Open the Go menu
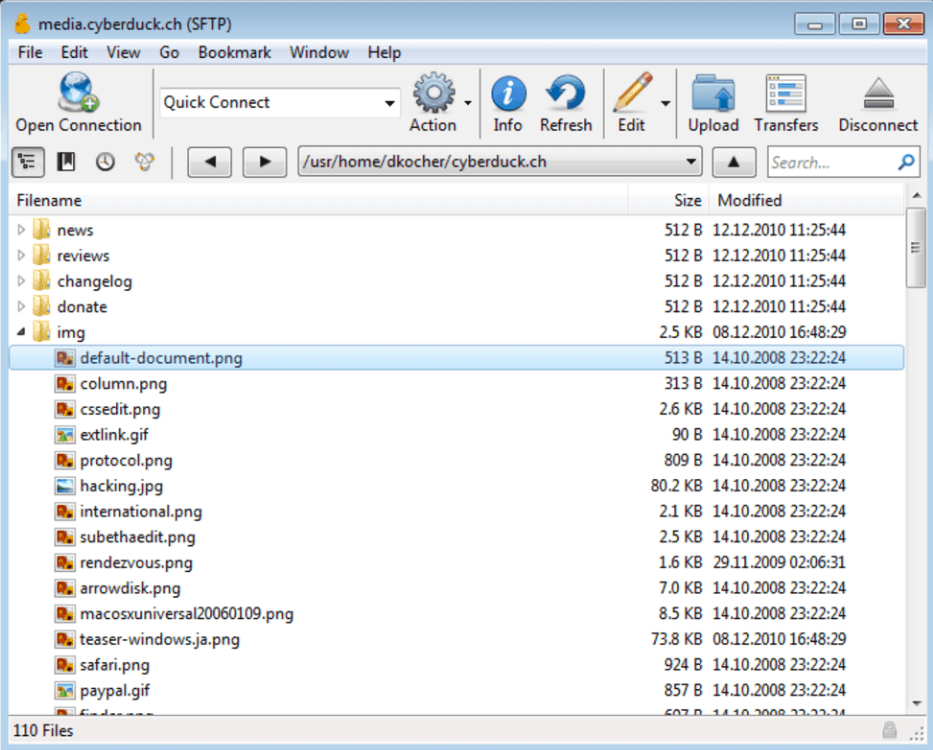Viewport: 933px width, 750px height. pos(169,52)
